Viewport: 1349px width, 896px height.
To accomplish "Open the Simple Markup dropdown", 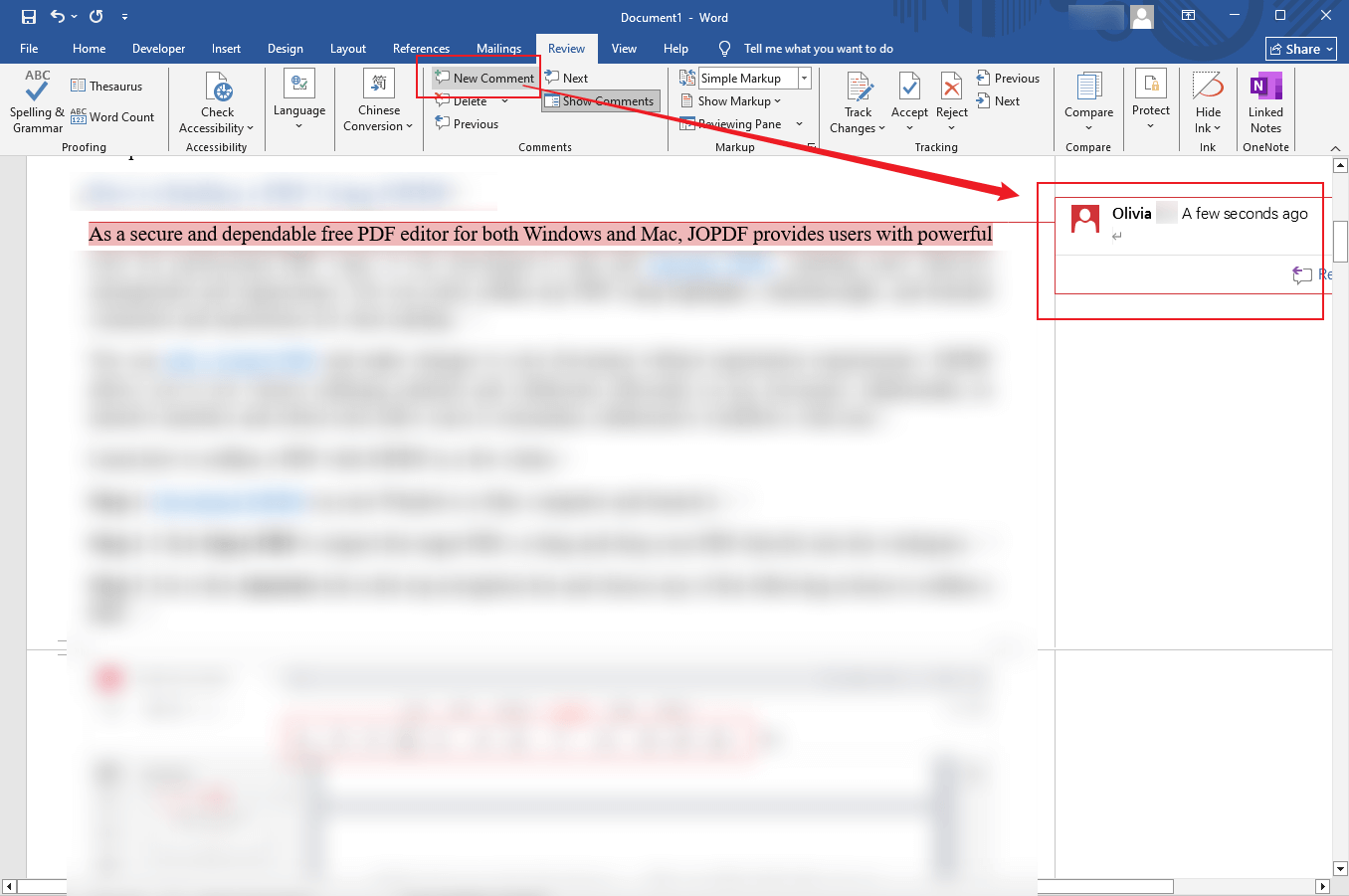I will [804, 78].
